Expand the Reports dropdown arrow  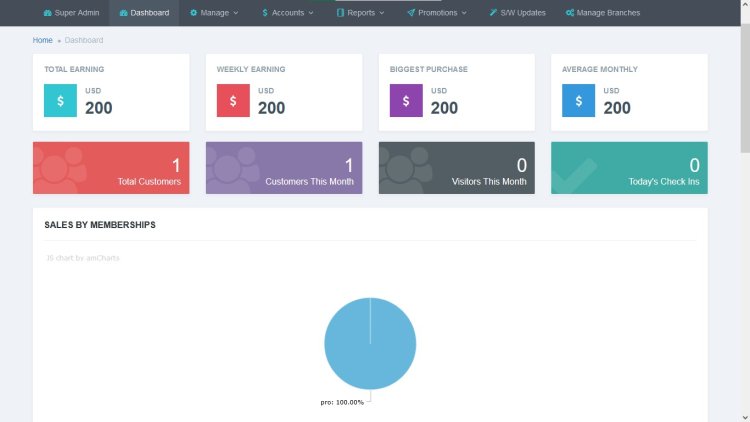pos(382,13)
